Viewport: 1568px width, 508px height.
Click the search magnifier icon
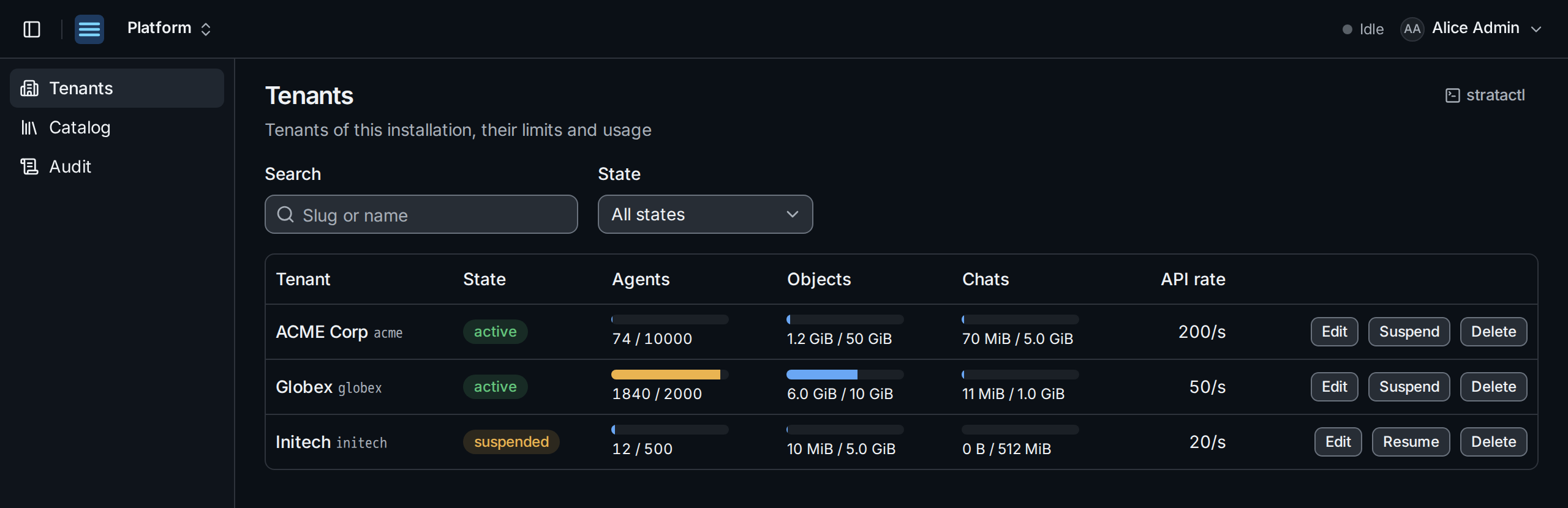coord(285,214)
